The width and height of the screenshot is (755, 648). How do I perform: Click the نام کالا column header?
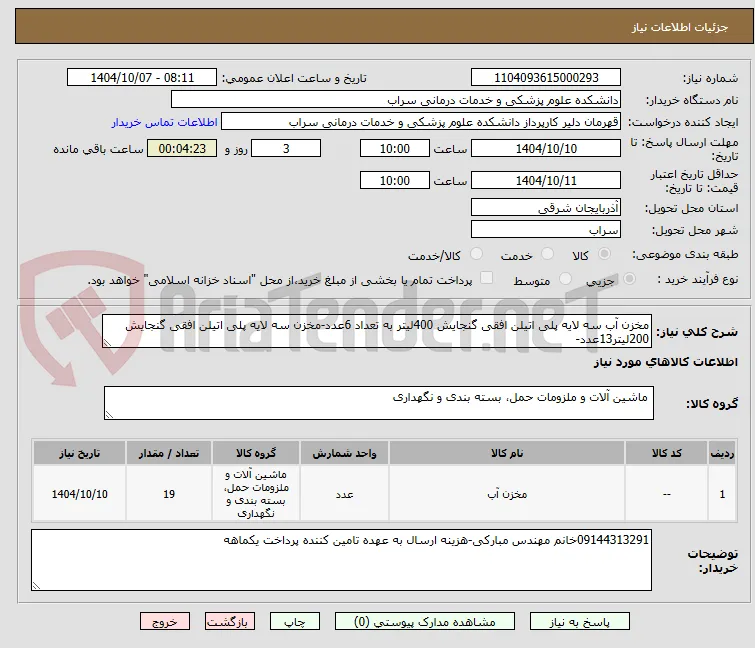[507, 453]
